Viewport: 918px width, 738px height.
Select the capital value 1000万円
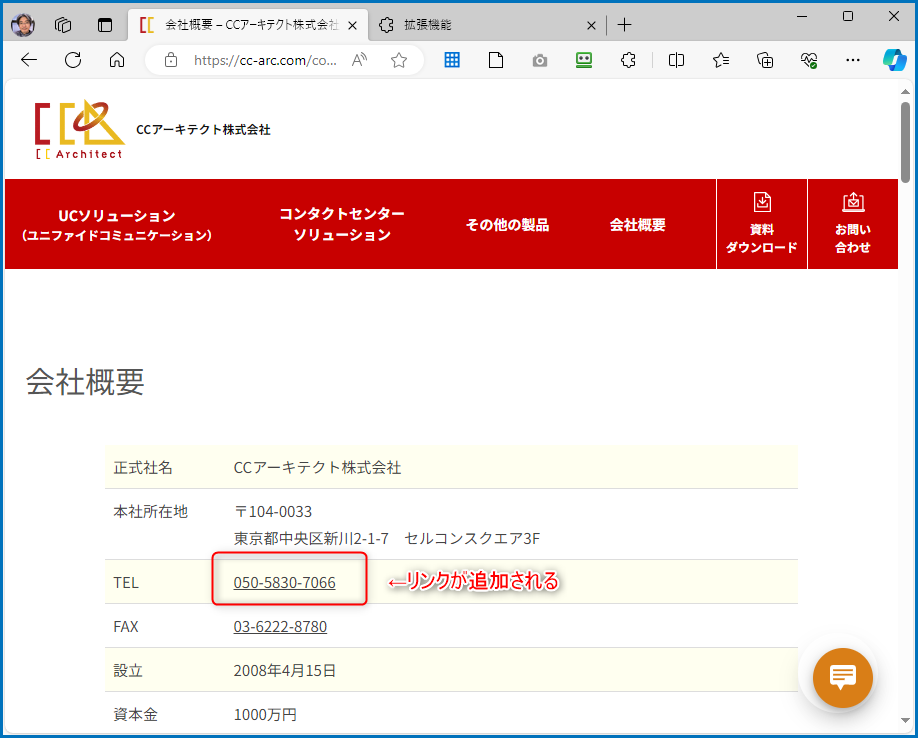265,715
